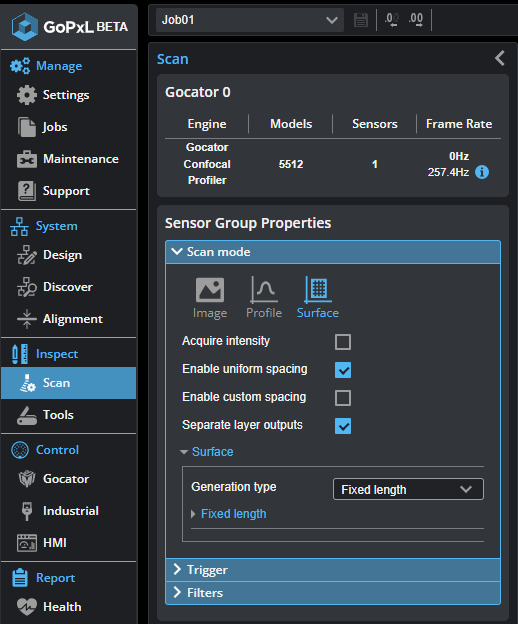Select the Image scan mode icon
The image size is (518, 624).
[x=210, y=290]
